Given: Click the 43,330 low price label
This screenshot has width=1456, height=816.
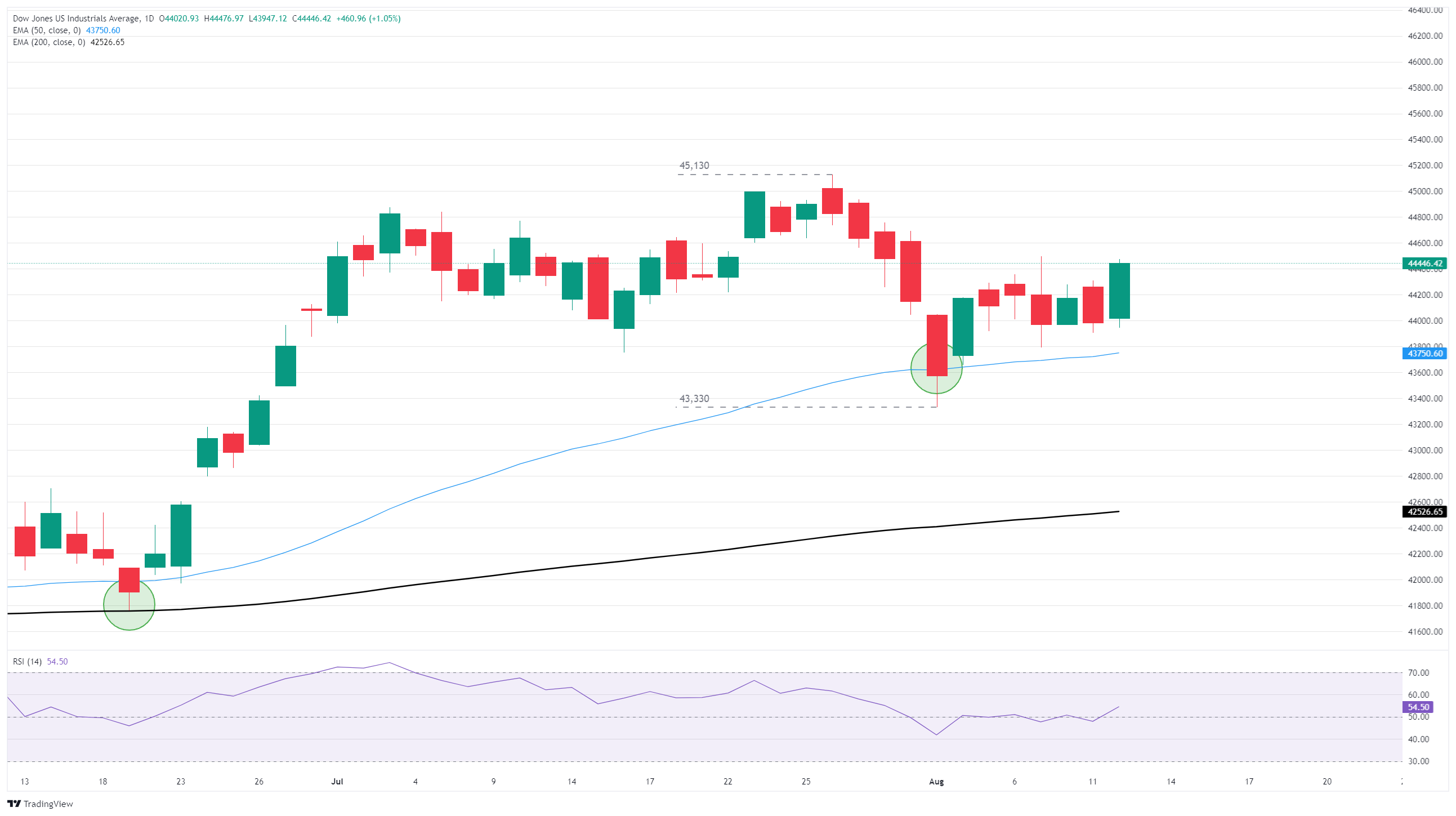Looking at the screenshot, I should tap(694, 399).
